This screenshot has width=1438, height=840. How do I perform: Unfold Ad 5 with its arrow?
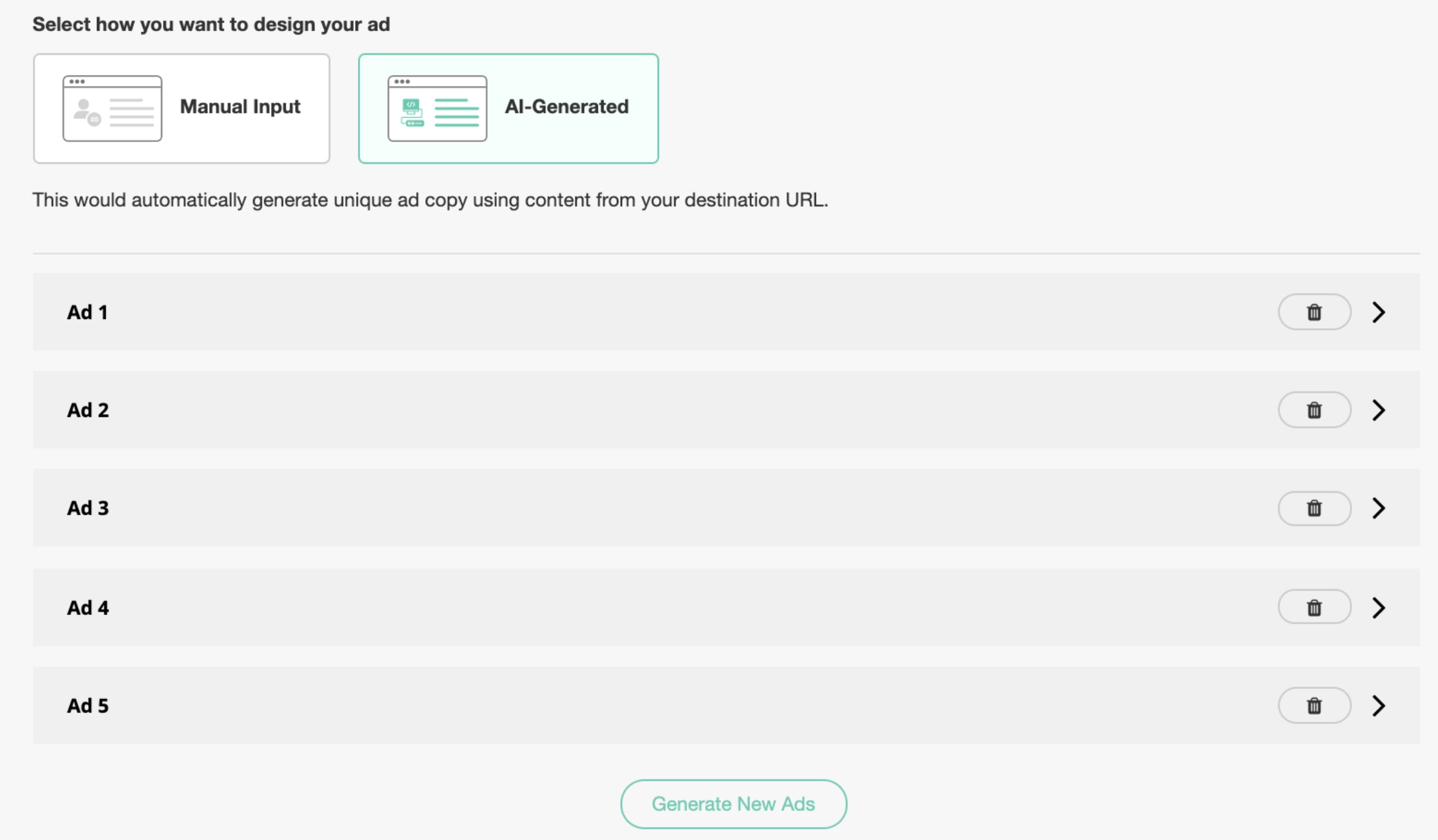click(1379, 706)
